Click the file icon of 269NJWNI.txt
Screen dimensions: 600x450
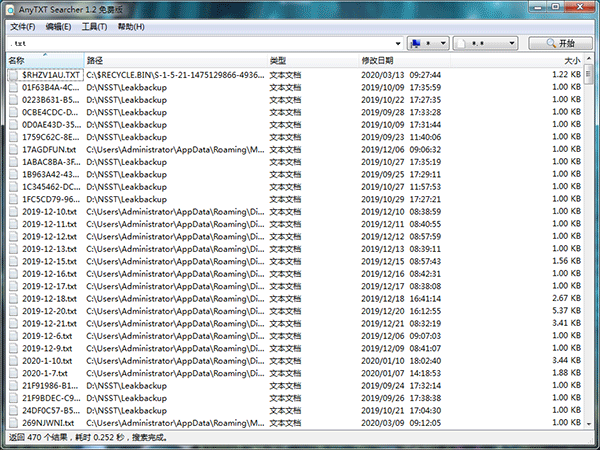13,423
